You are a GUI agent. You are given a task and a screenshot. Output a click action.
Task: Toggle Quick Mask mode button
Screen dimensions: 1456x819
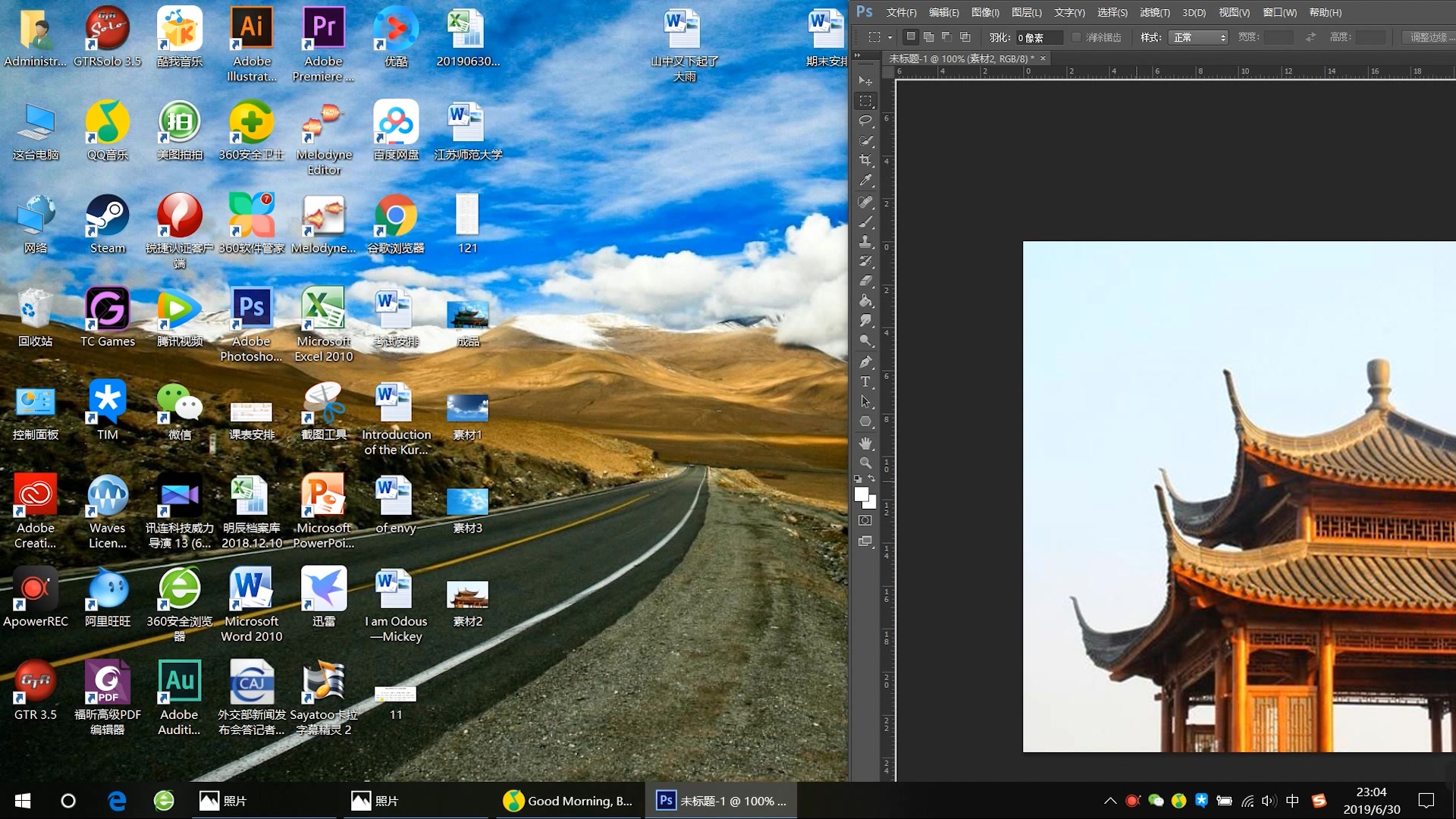[x=865, y=519]
